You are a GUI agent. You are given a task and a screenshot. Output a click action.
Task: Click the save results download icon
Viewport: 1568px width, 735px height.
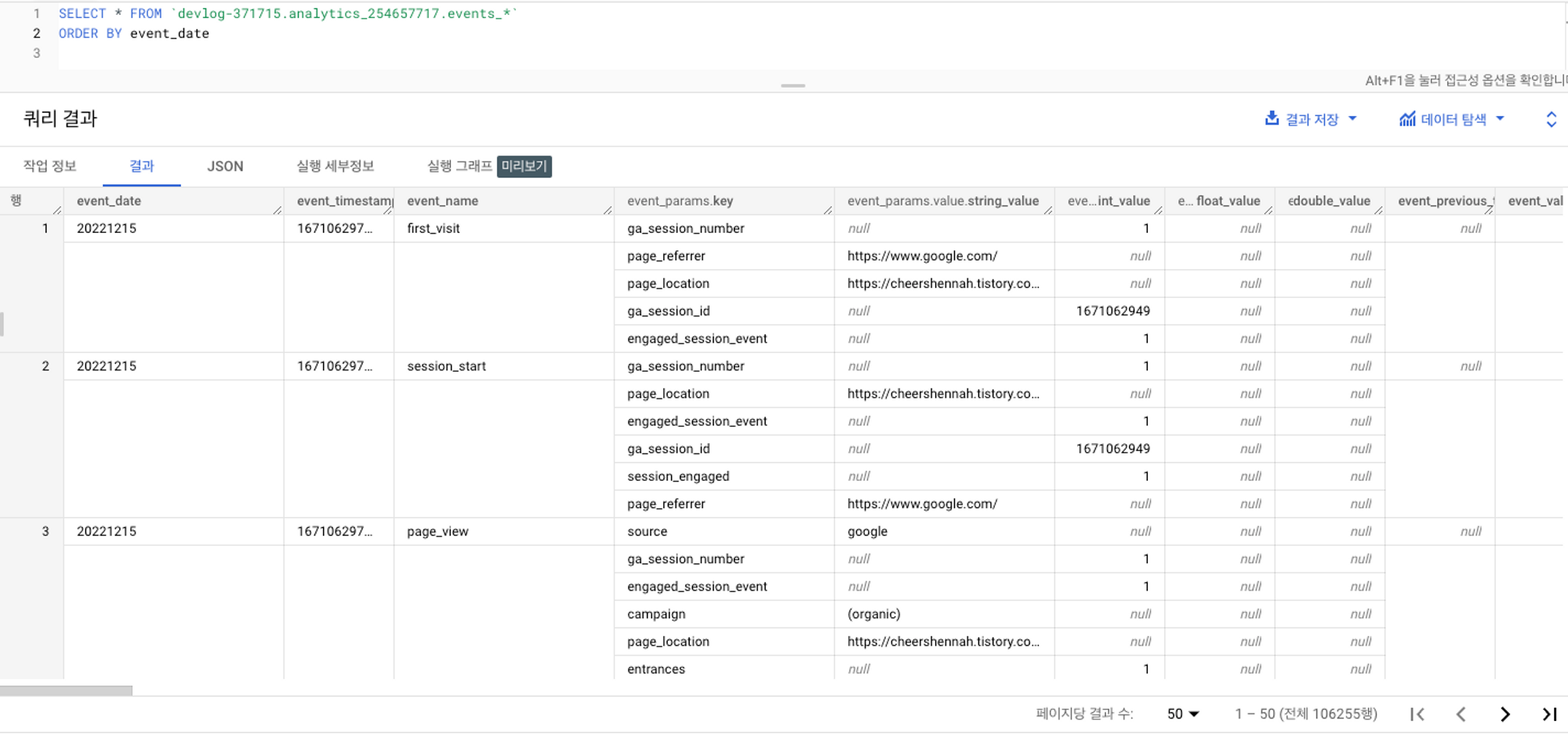tap(1272, 118)
